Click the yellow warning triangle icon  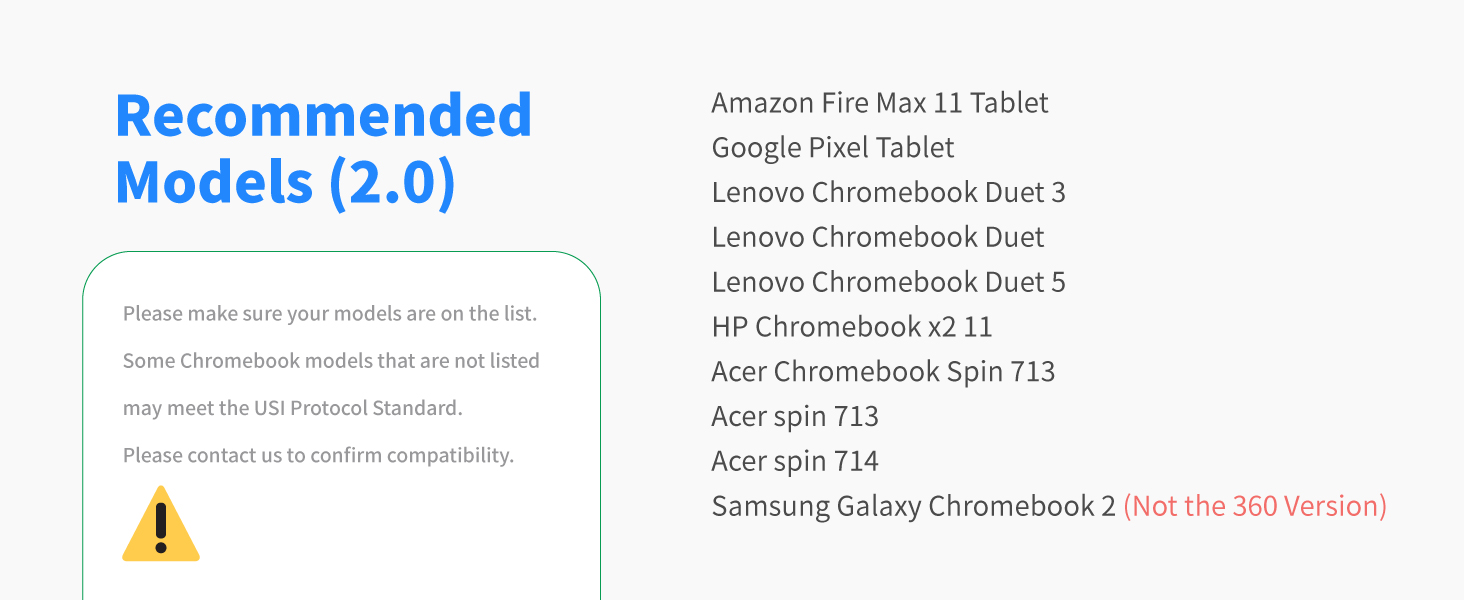(x=161, y=524)
